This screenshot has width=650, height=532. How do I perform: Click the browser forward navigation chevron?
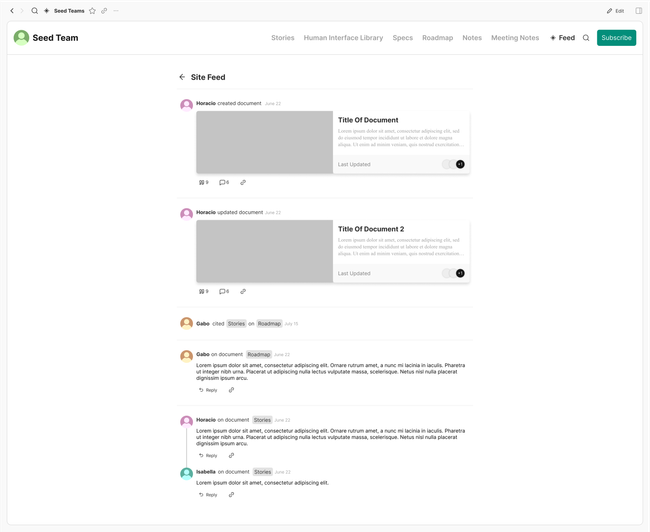[22, 11]
